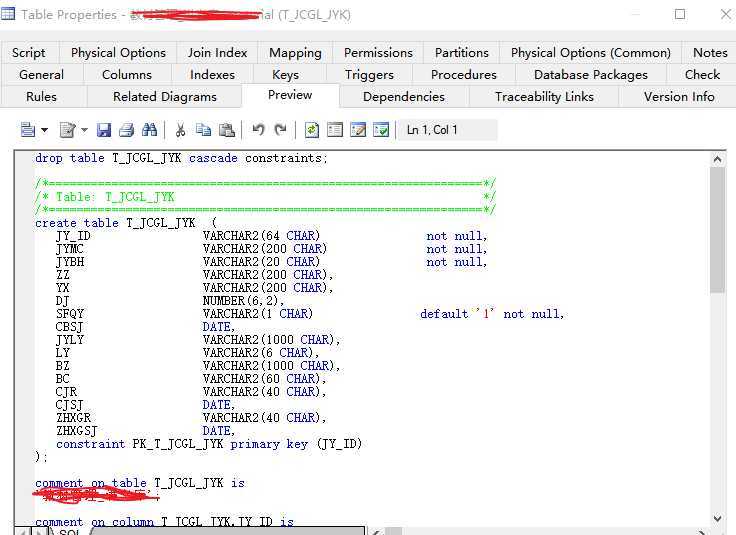Click the Select generation targets pencil icon

358,130
